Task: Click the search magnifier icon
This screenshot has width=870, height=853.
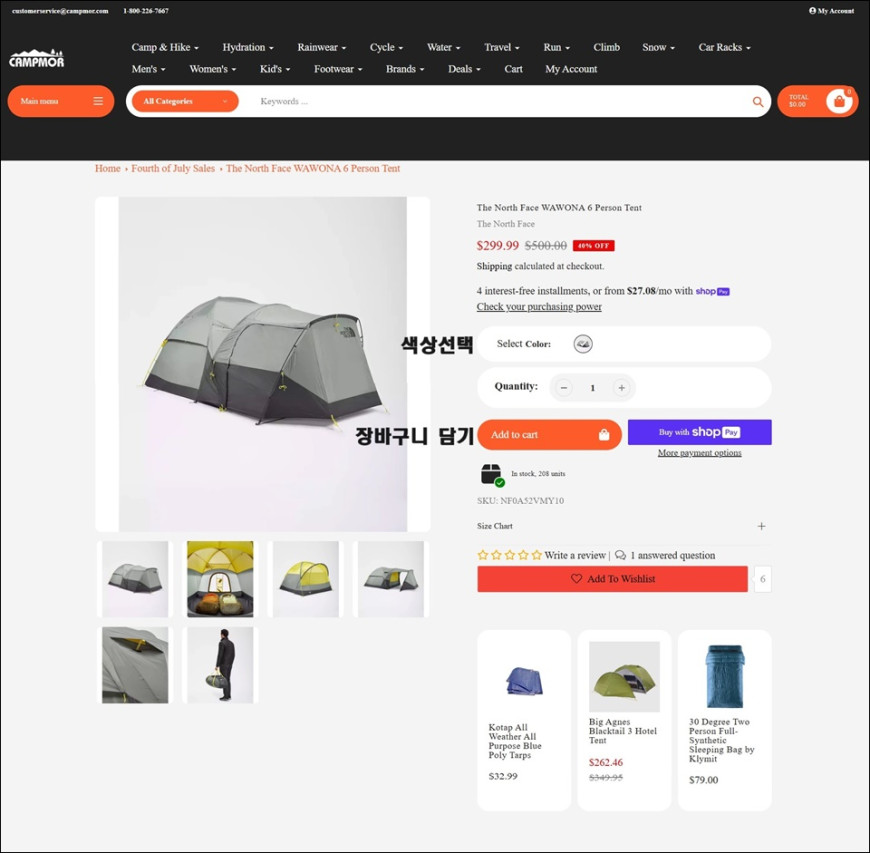Action: 757,102
